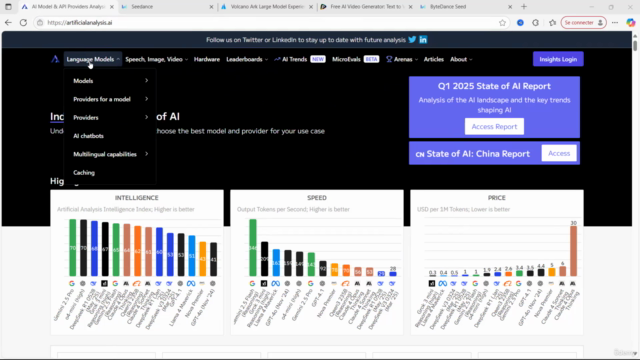Click the tallest green bar in Speed chart
The height and width of the screenshot is (360, 640).
pos(253,248)
